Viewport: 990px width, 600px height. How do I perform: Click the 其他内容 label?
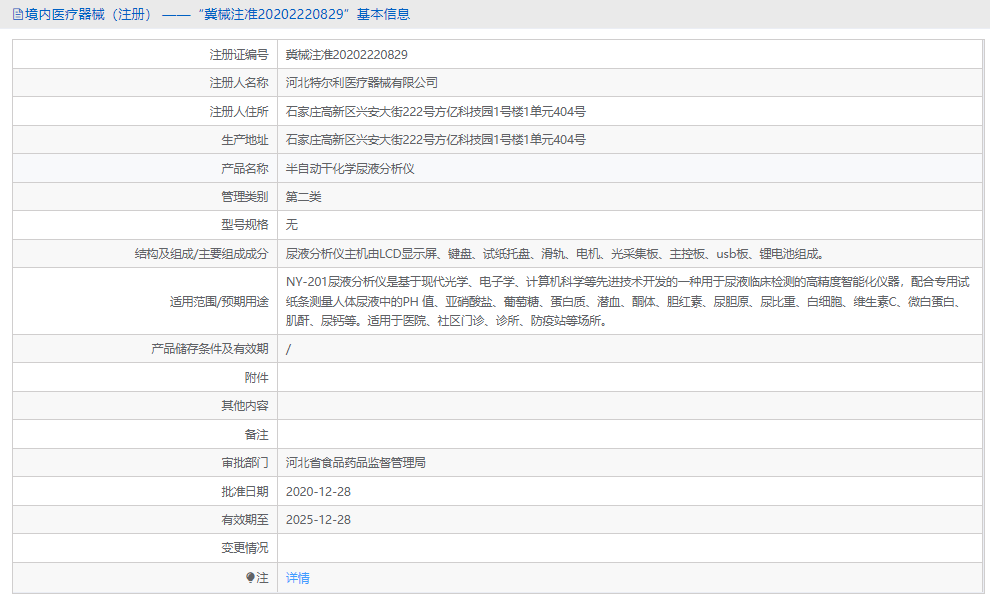point(244,405)
